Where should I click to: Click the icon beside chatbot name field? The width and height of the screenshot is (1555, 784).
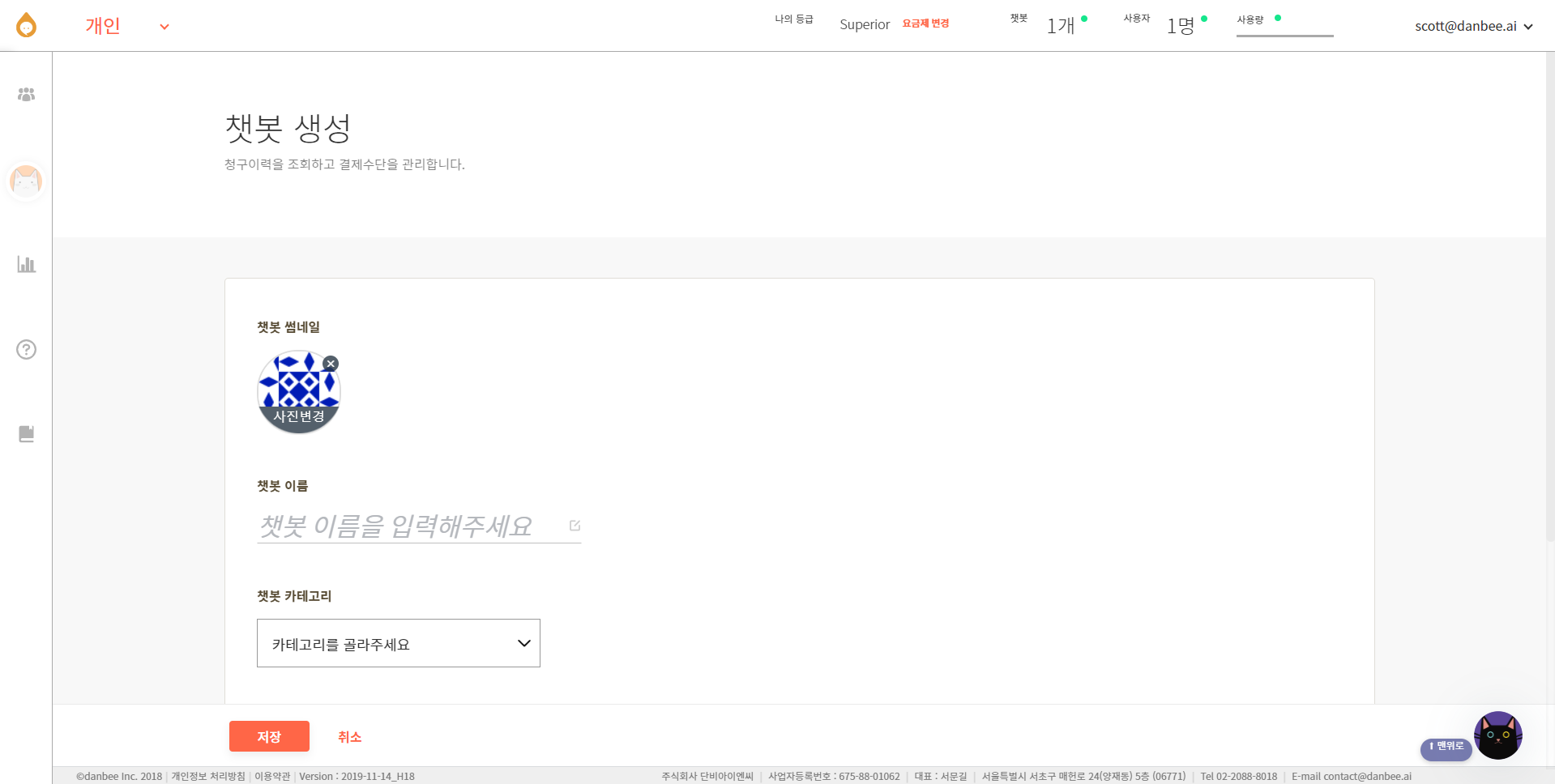tap(575, 525)
